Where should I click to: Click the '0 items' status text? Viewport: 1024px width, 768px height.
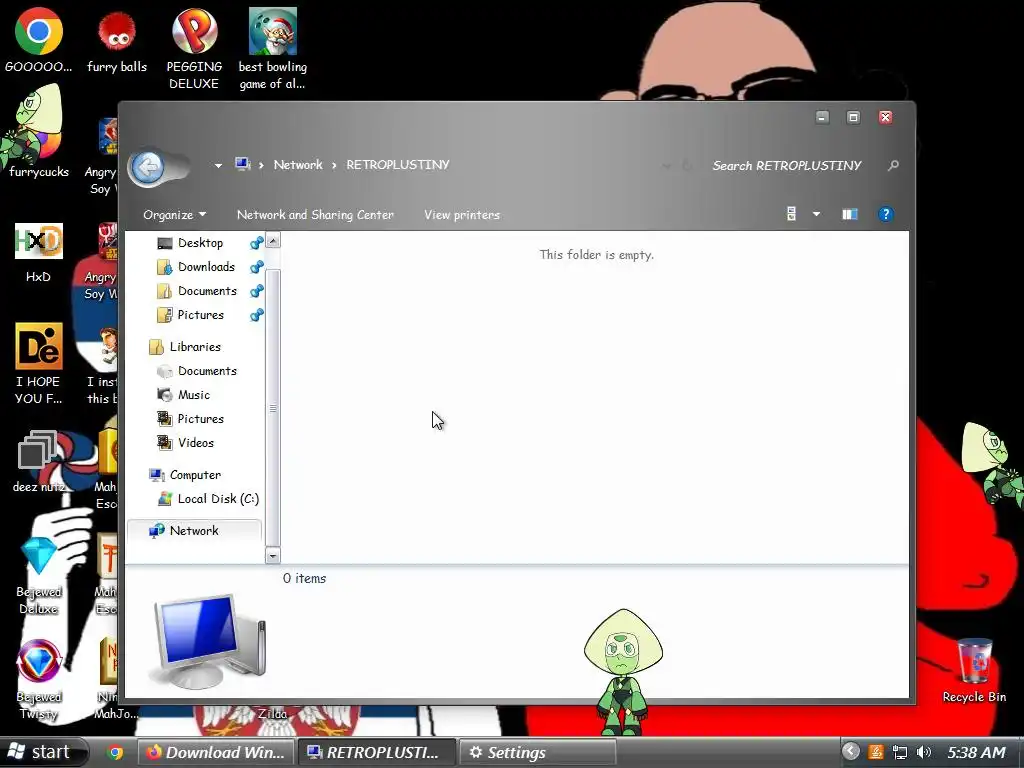tap(304, 579)
